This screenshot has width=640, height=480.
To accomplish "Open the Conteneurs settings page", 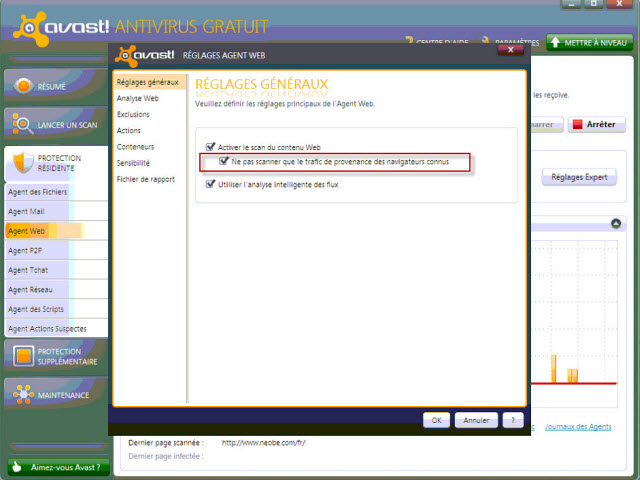I will (136, 147).
